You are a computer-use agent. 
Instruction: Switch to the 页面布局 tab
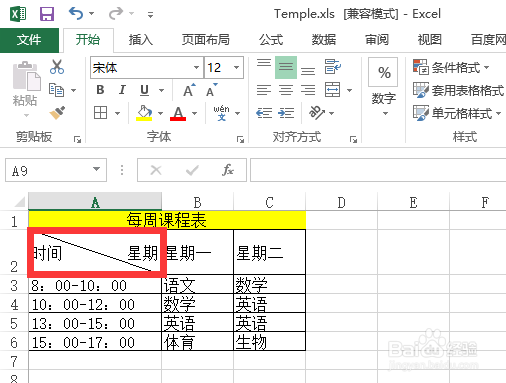click(205, 40)
